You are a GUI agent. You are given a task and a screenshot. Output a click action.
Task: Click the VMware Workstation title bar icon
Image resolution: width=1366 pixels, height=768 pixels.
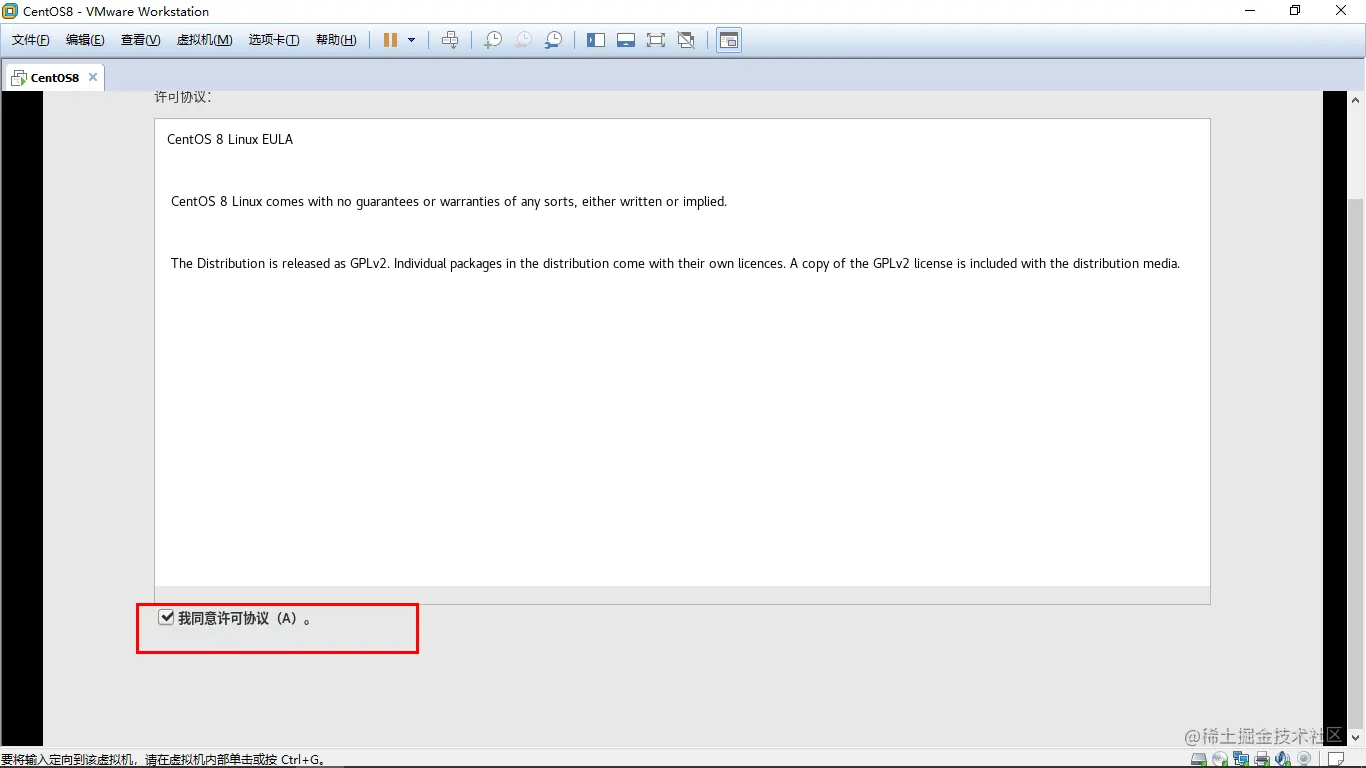tap(11, 11)
